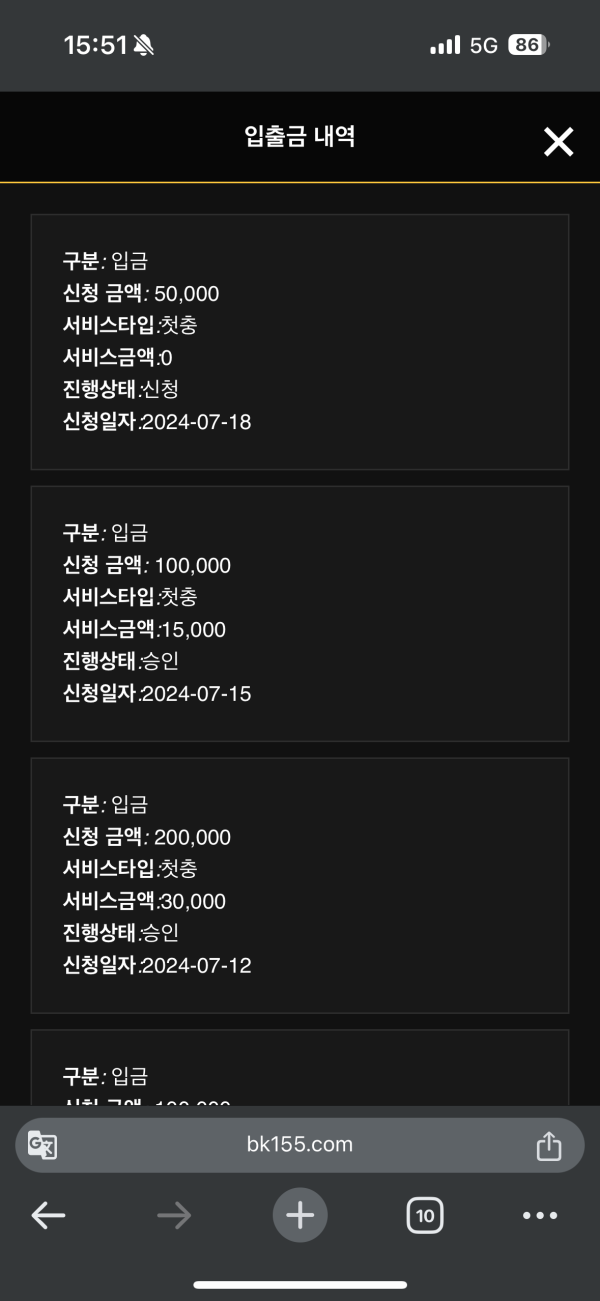600x1301 pixels.
Task: Tap the forward navigation arrow
Action: coord(174,1215)
